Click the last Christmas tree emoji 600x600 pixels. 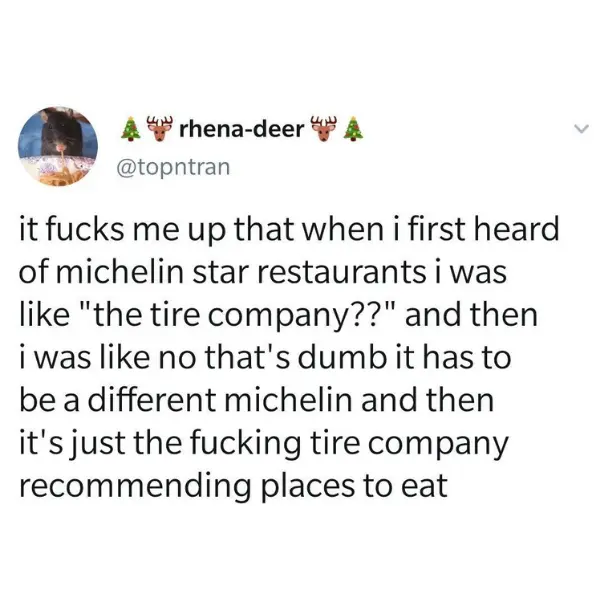(352, 130)
